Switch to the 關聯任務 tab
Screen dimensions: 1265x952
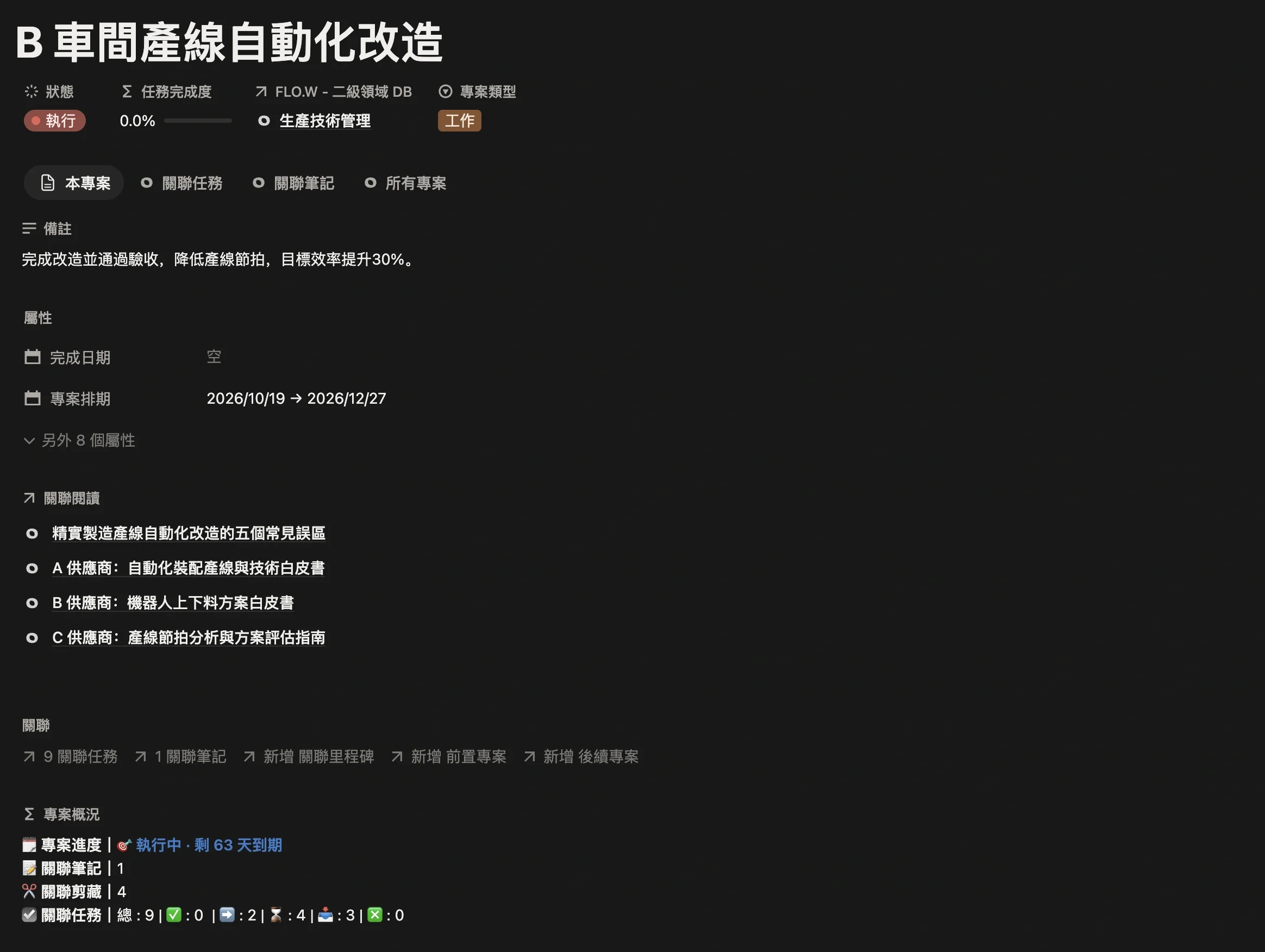[x=182, y=183]
